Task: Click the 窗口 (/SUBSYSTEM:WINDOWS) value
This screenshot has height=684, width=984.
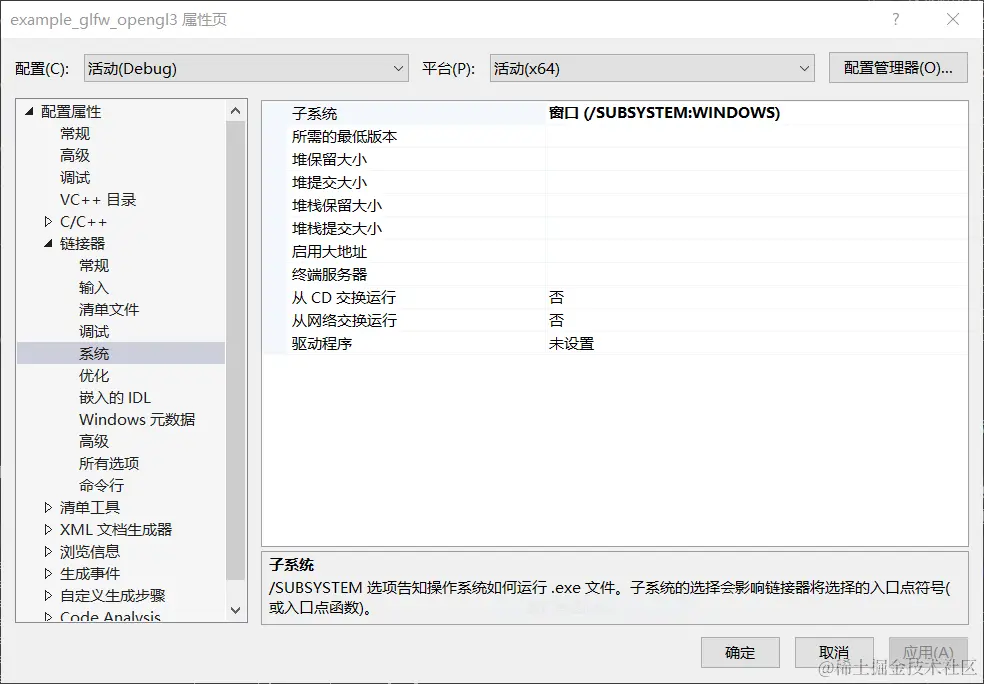Action: coord(664,113)
